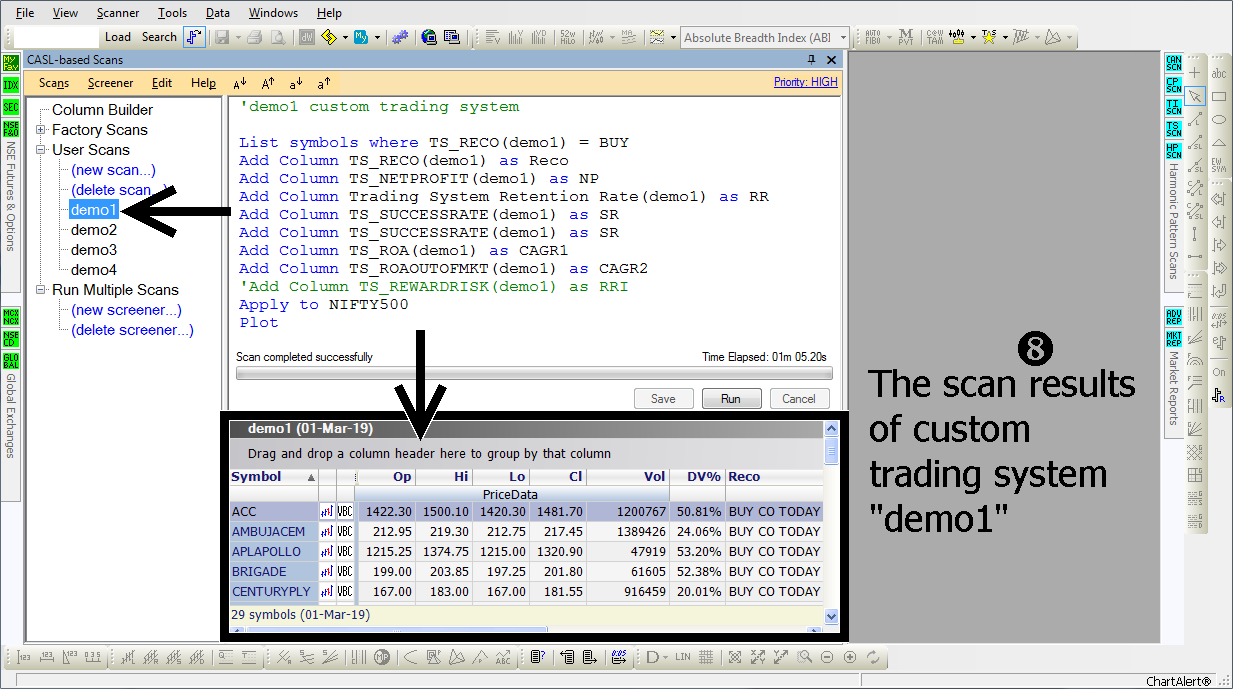Viewport: 1233px width, 689px height.
Task: Select the arrow pointer drawing tool
Action: [1195, 96]
